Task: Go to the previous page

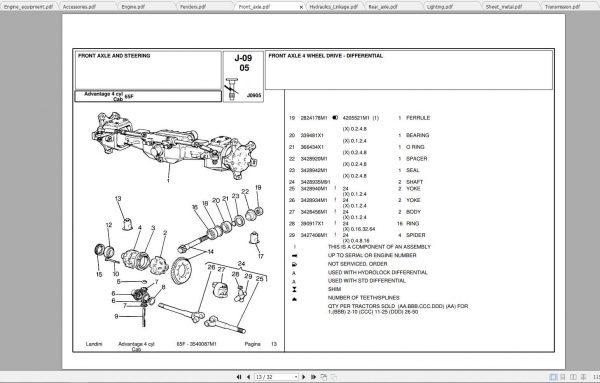Action: pyautogui.click(x=248, y=377)
